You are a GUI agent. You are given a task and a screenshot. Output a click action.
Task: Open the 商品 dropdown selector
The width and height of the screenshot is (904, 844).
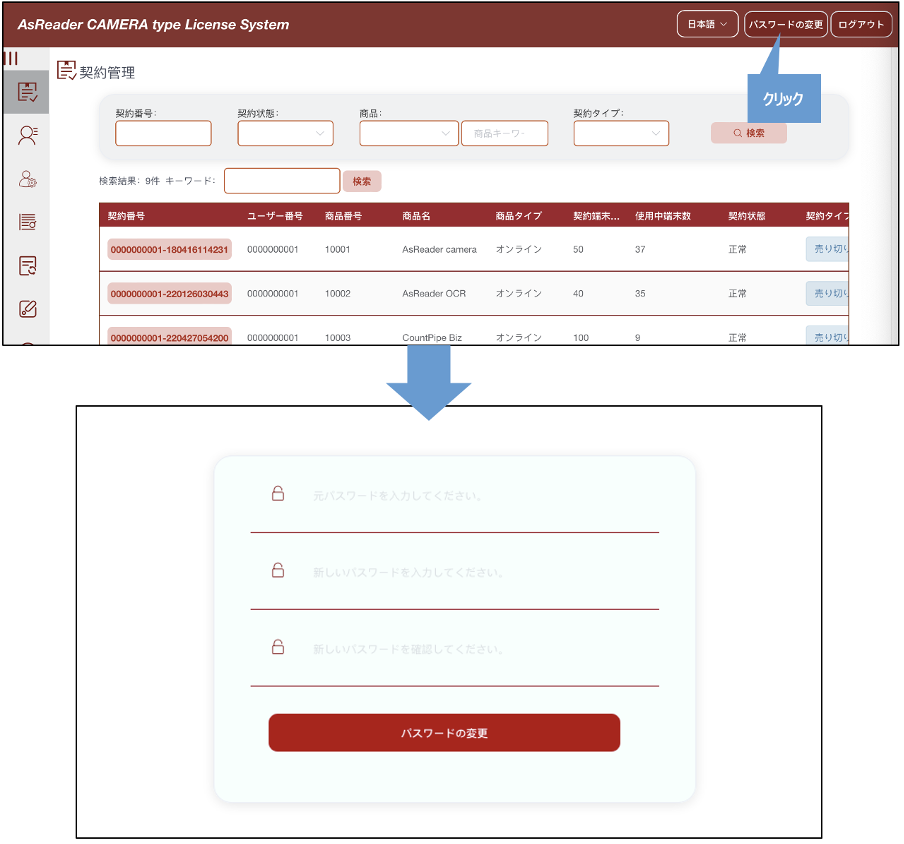(408, 133)
